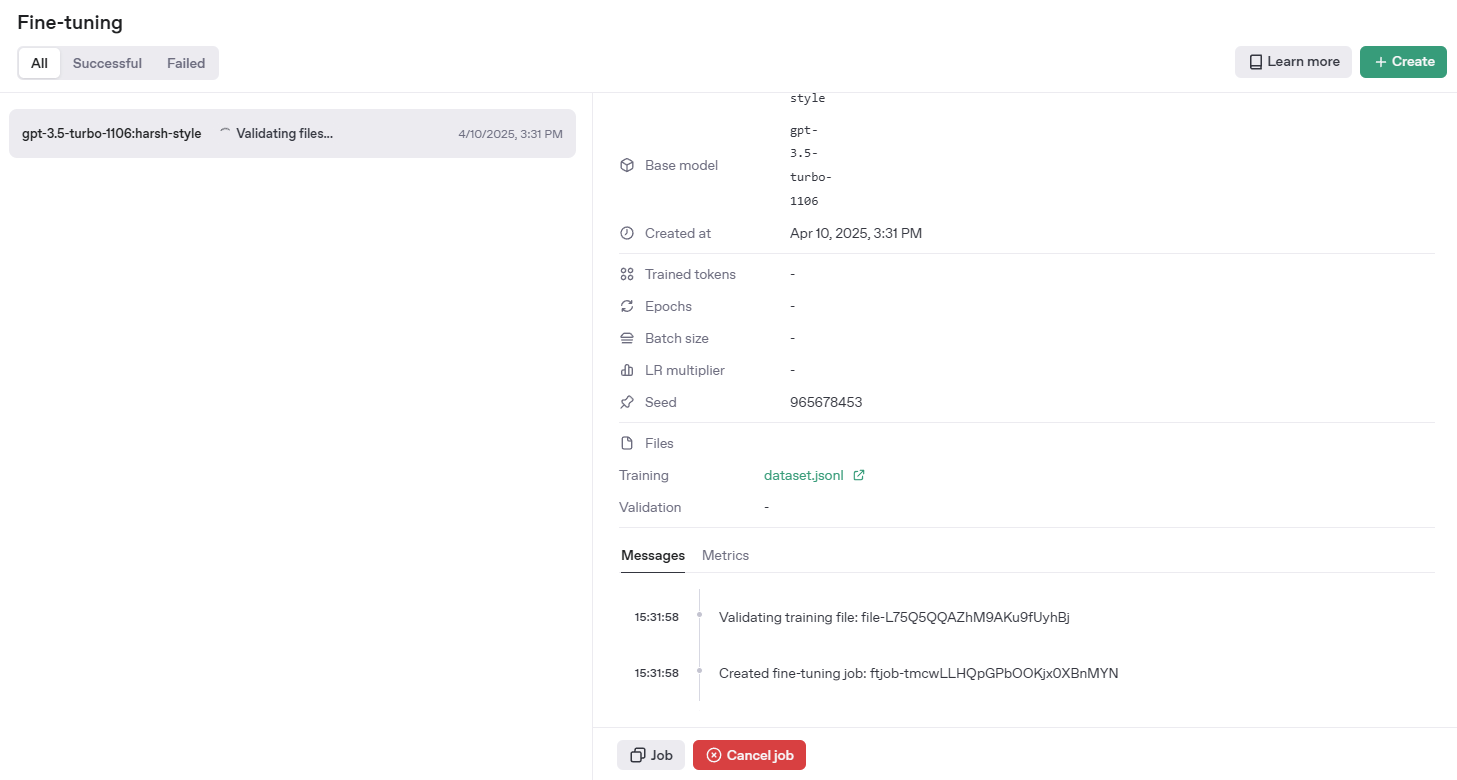Select the gpt-3.5-turbo-1106:harsh-style job entry
The width and height of the screenshot is (1457, 780).
click(292, 133)
